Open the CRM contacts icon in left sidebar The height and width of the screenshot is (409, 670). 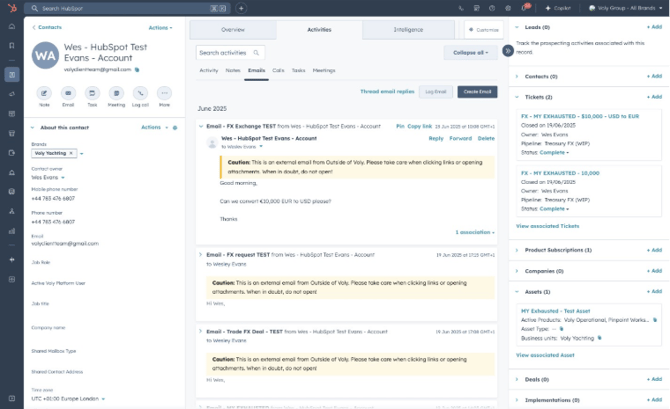(x=12, y=75)
